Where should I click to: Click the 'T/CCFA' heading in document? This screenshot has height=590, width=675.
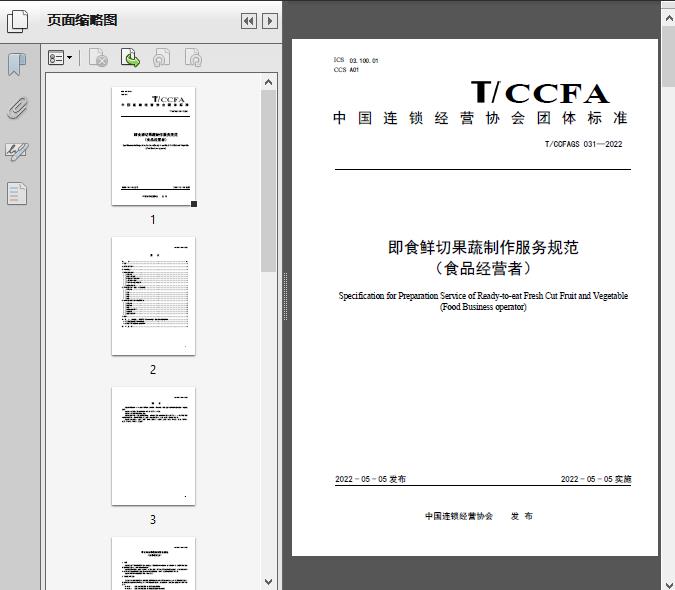pyautogui.click(x=540, y=92)
